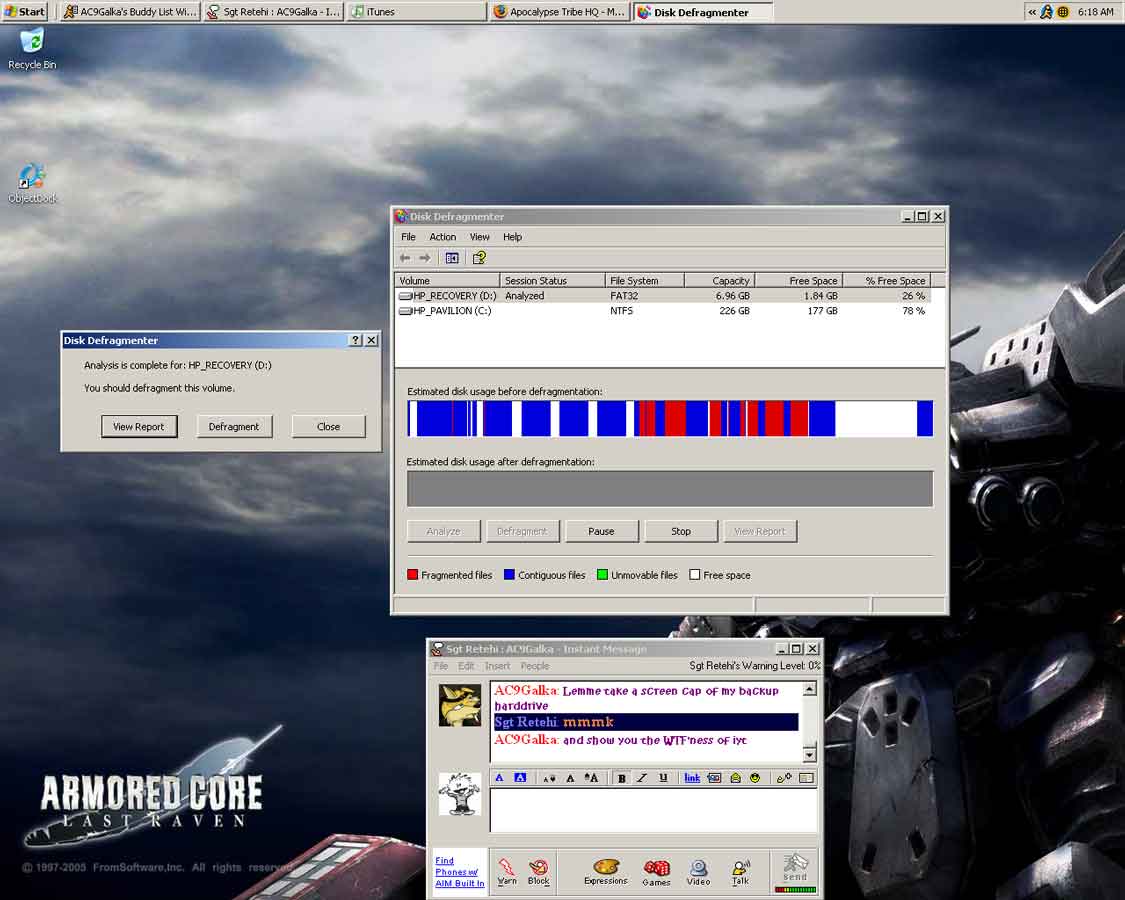Start a Video chat in AIM
The height and width of the screenshot is (900, 1125).
pos(698,872)
